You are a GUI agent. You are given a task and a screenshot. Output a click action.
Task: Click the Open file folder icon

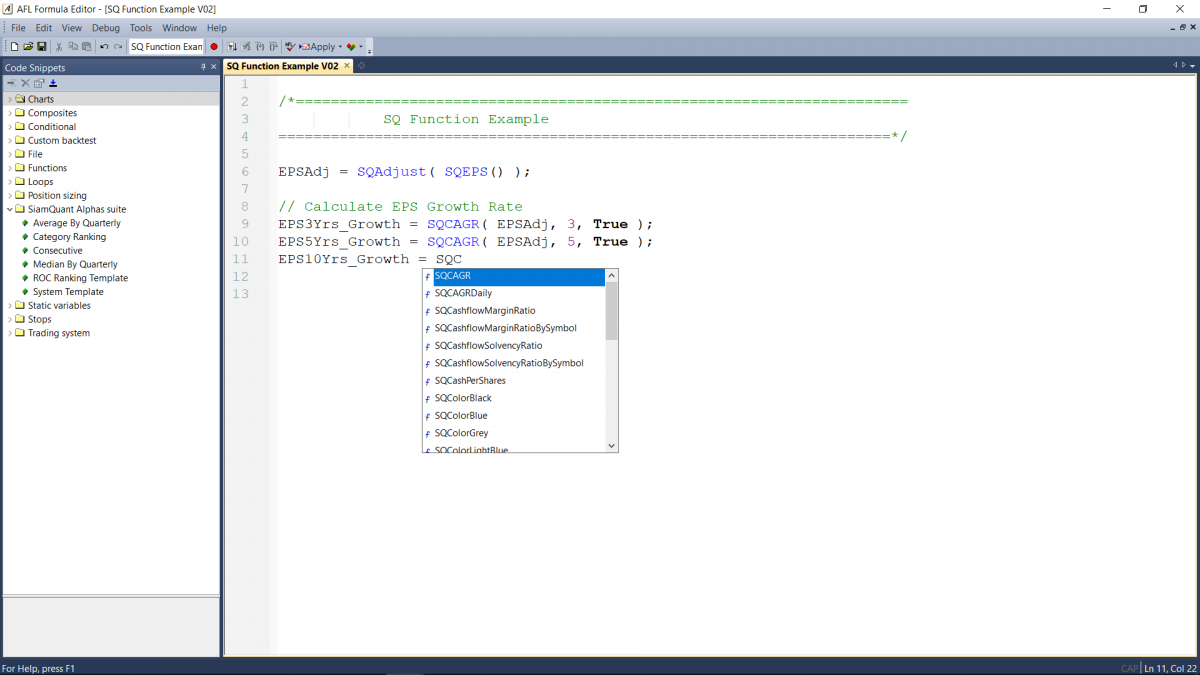[28, 47]
